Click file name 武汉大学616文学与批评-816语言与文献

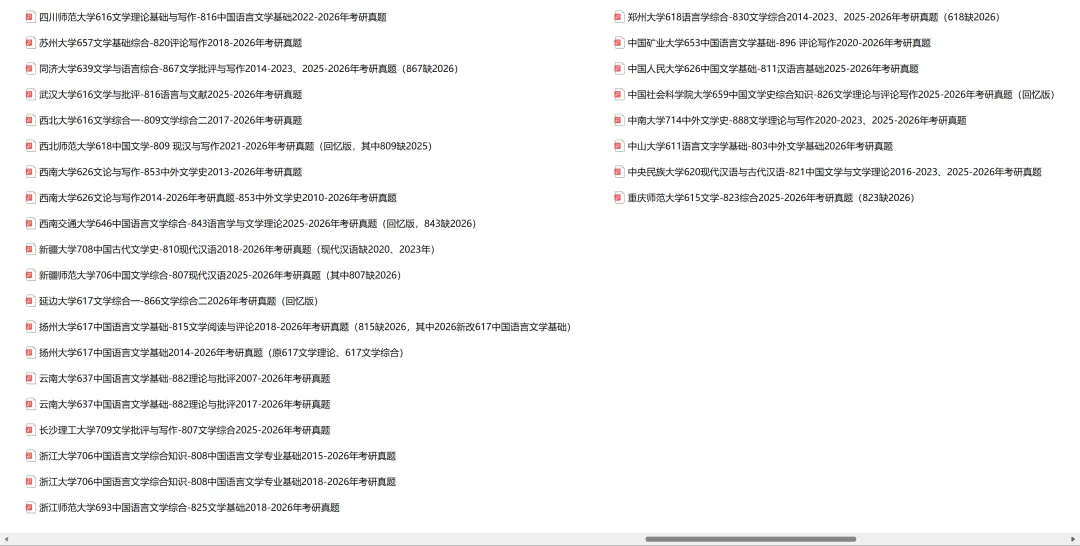coord(171,94)
